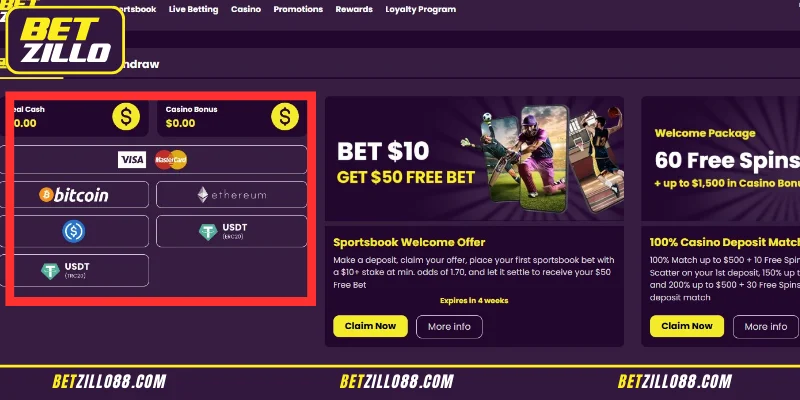The image size is (800, 400).
Task: Select the Visa and MasterCard deposit option
Action: tap(152, 160)
